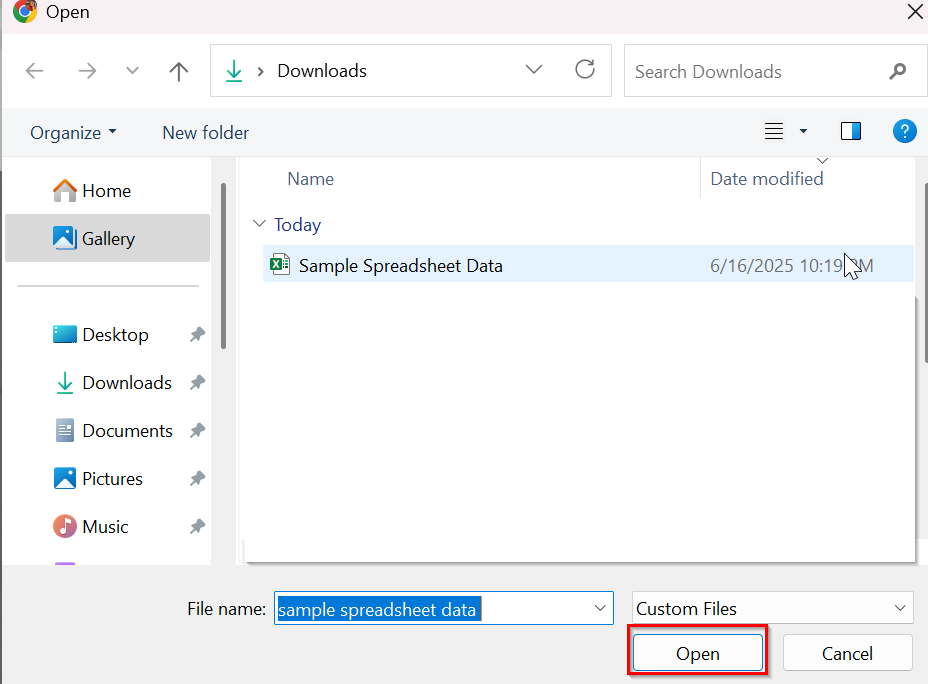Image resolution: width=928 pixels, height=684 pixels.
Task: Click the Documents page icon
Action: coord(65,430)
